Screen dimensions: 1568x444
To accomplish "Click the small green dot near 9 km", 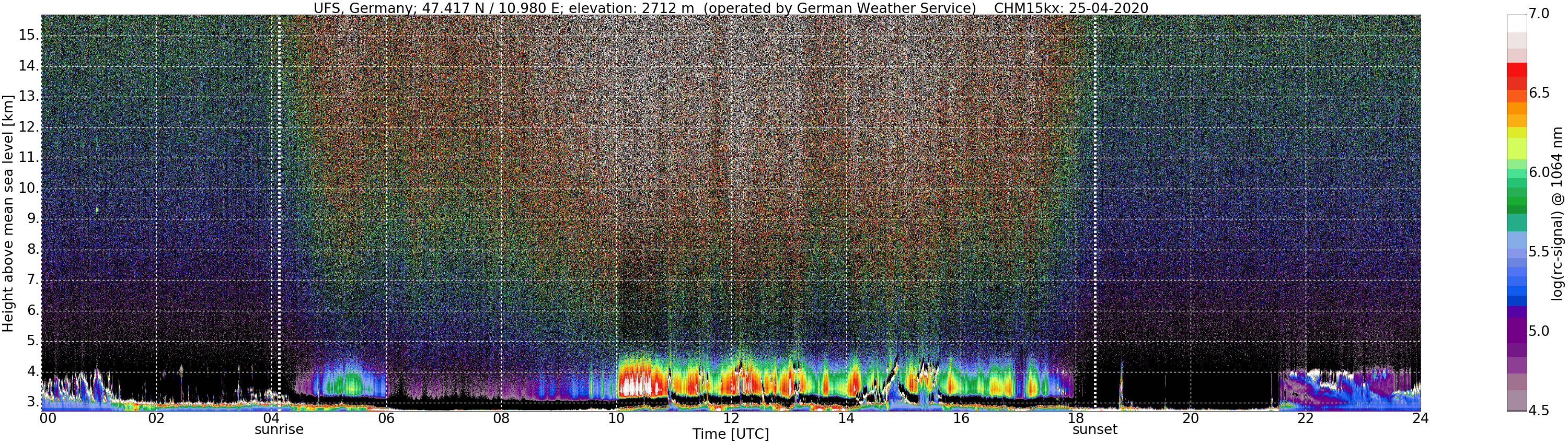I will (97, 209).
